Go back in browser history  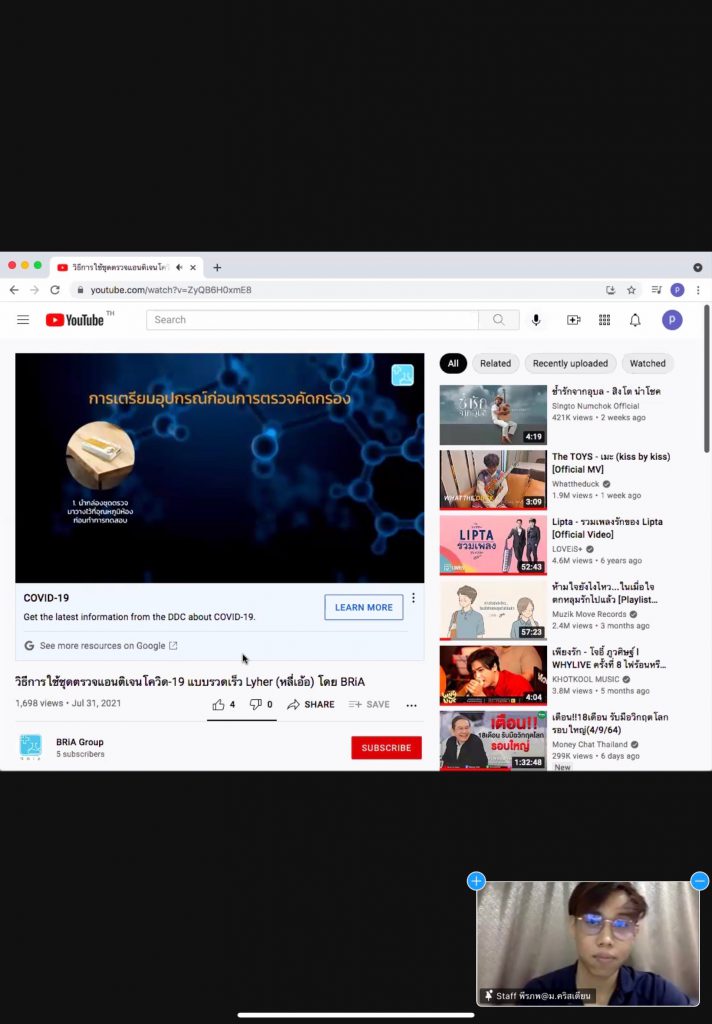[x=14, y=289]
